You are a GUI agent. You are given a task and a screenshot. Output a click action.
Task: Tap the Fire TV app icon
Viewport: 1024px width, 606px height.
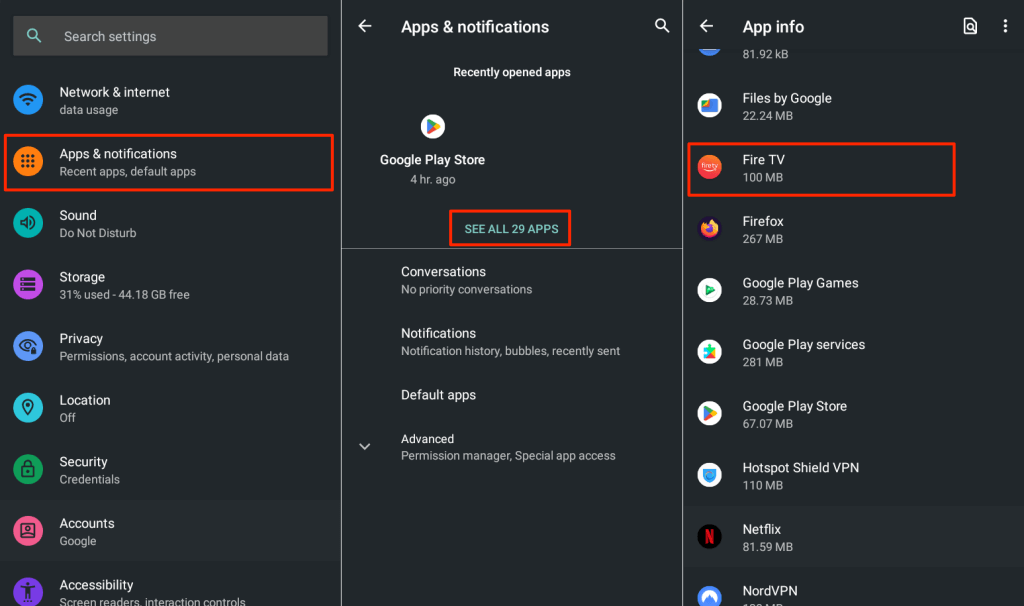pos(709,168)
